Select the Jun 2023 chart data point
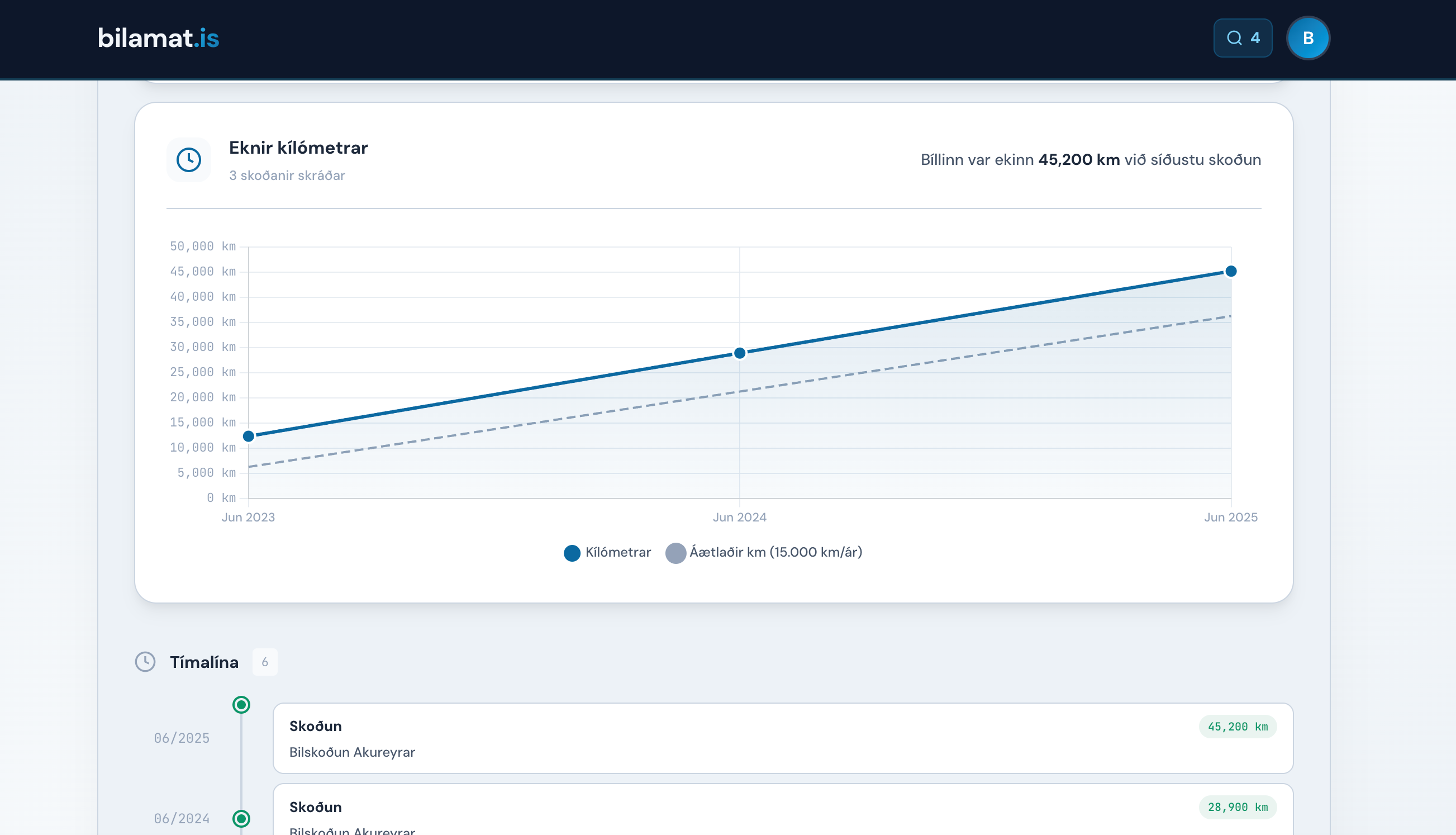 (249, 437)
